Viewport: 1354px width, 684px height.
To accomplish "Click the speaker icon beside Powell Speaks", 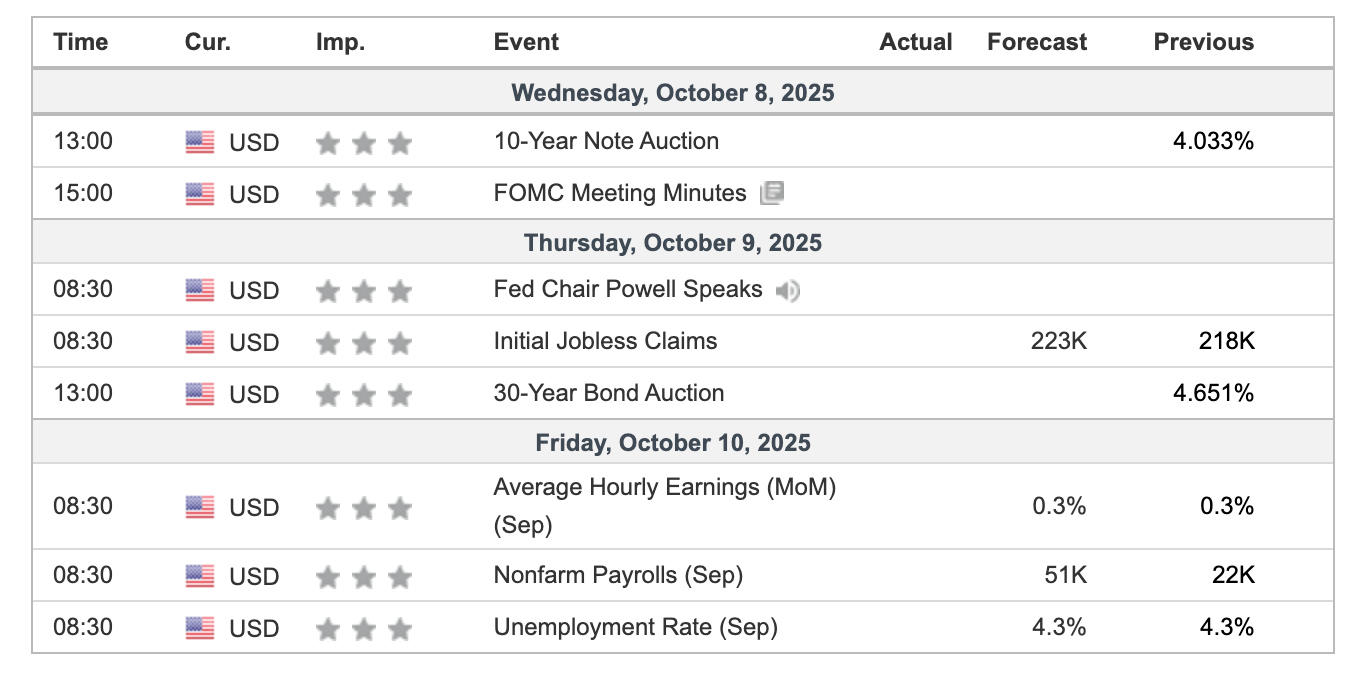I will coord(788,291).
